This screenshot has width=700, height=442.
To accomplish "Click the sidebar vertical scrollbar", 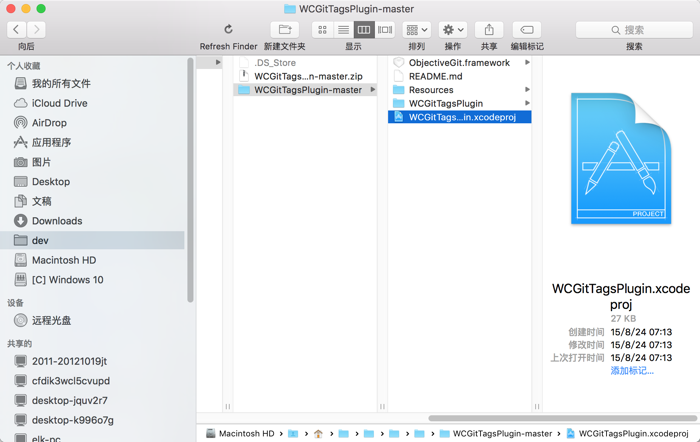I will [190, 180].
